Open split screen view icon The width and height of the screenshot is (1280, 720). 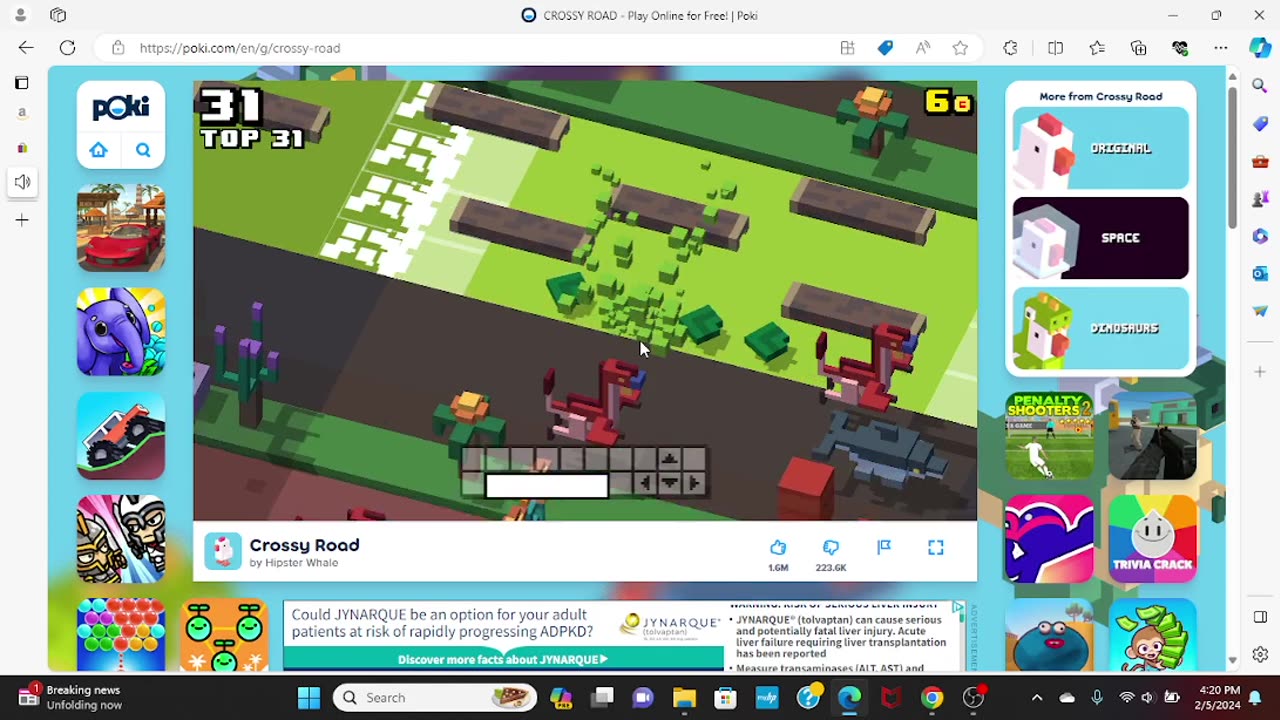tap(1055, 48)
